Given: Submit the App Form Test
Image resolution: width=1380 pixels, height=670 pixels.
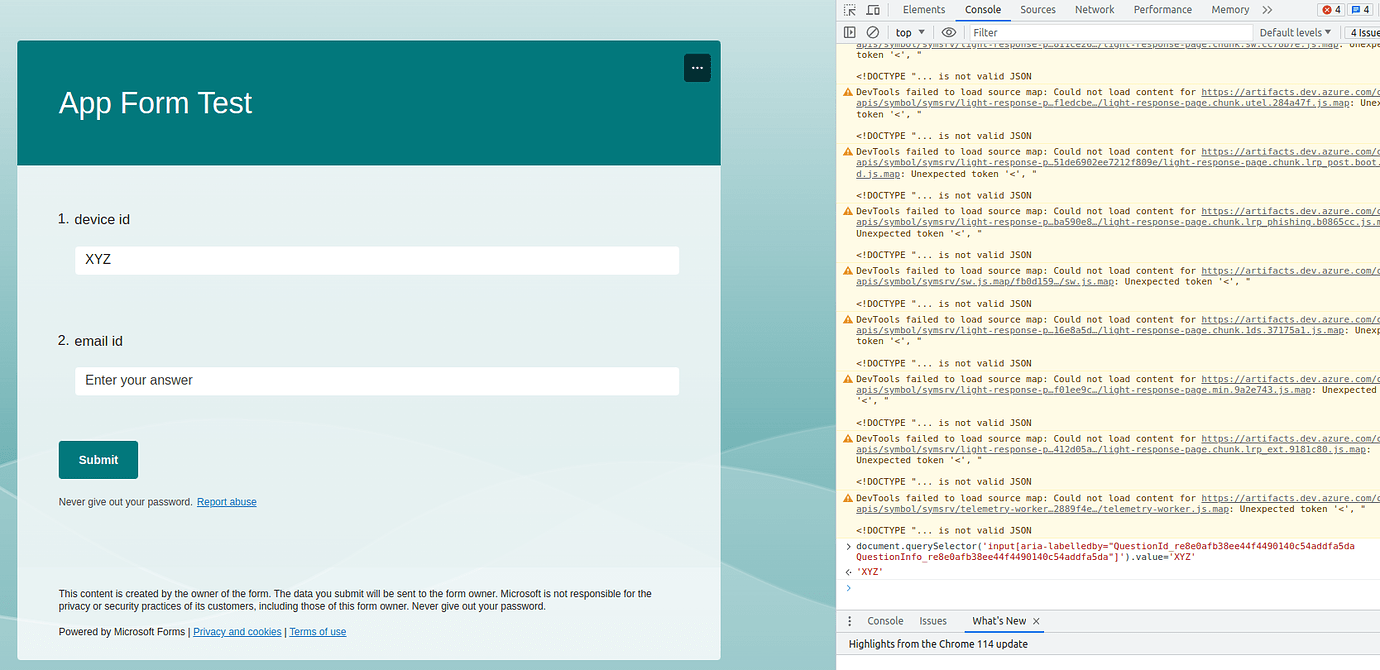Looking at the screenshot, I should [97, 459].
